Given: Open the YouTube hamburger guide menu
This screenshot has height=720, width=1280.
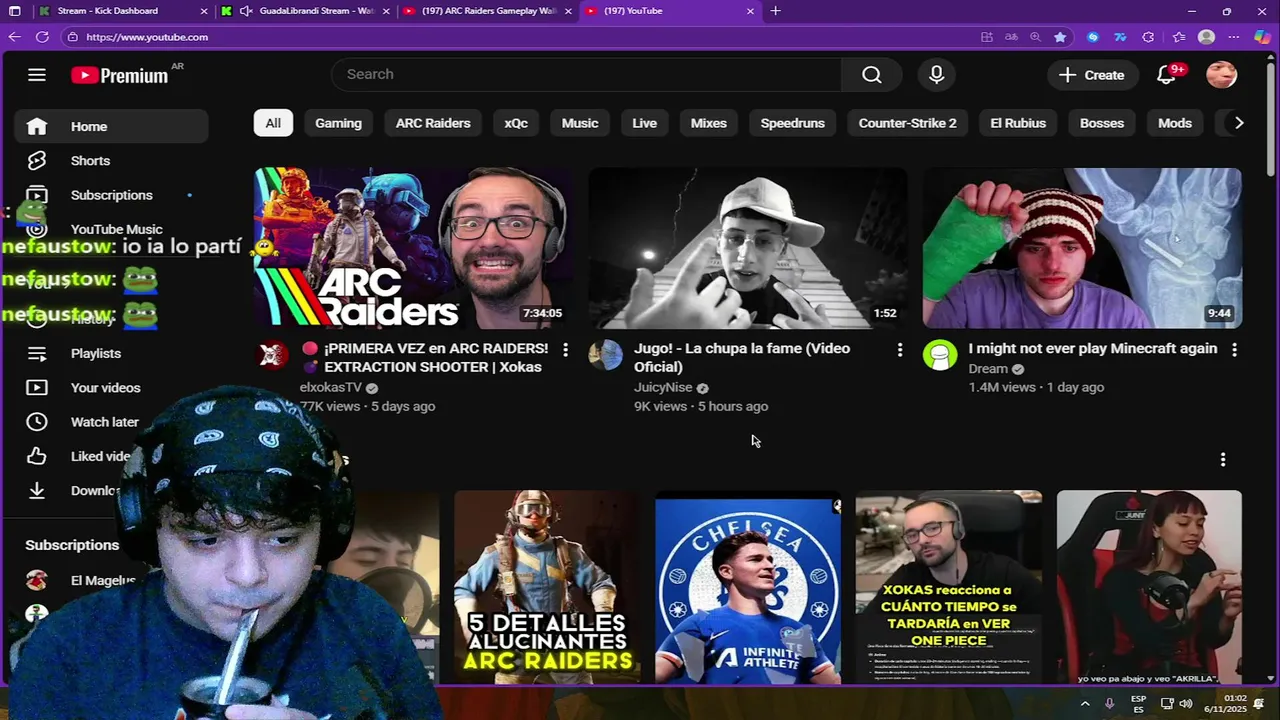Looking at the screenshot, I should click(37, 75).
